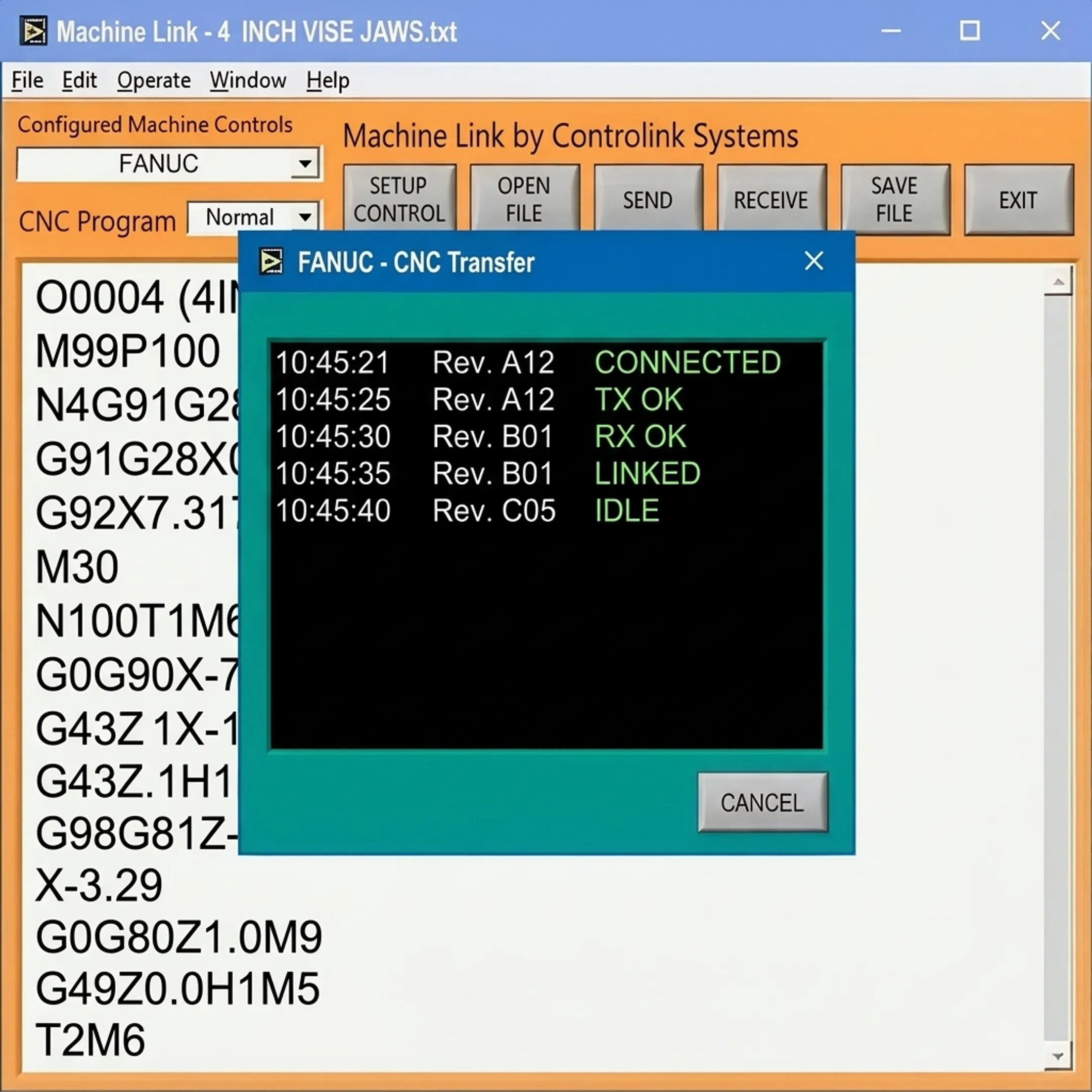The image size is (1092, 1092).
Task: Click the IDLE status log entry
Action: 627,511
